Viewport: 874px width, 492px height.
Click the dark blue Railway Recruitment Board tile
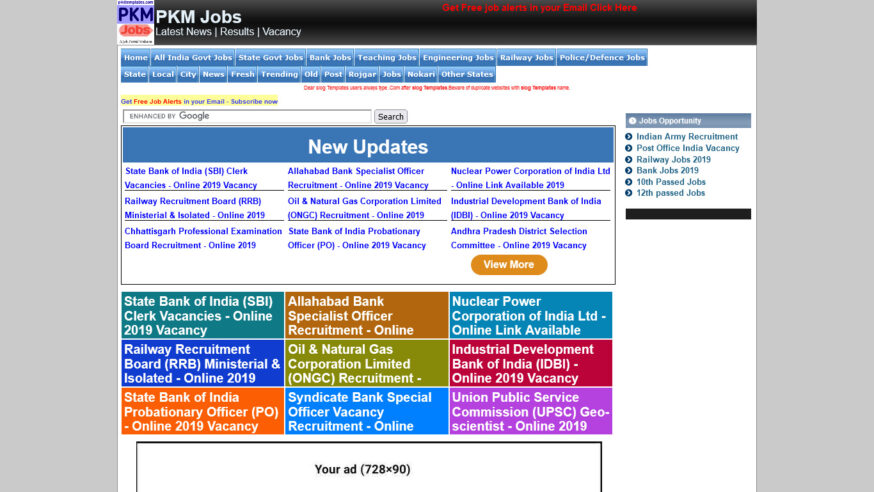203,363
